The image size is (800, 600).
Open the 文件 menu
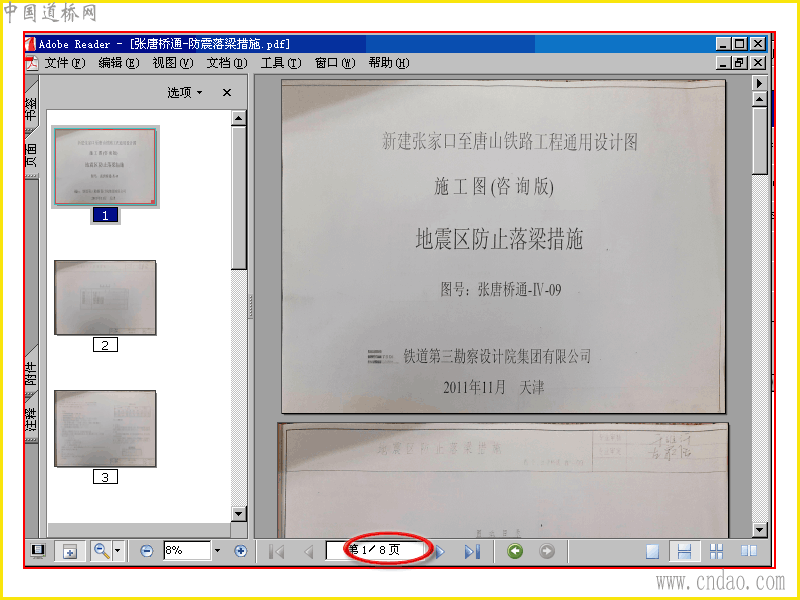[65, 63]
